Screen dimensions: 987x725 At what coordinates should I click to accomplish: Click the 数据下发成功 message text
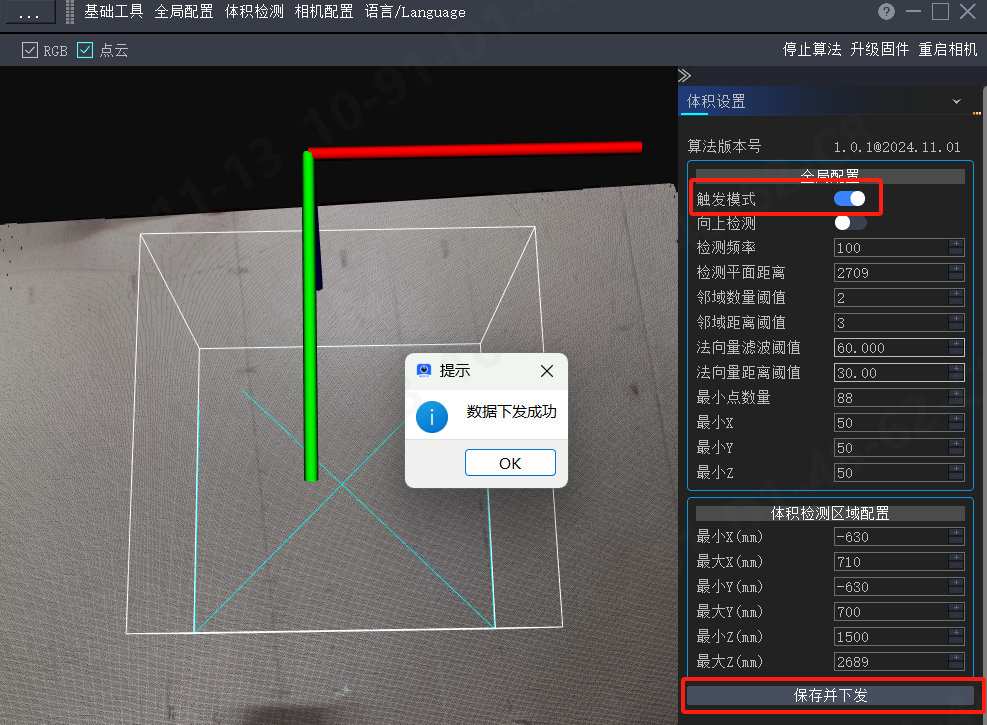tap(512, 412)
